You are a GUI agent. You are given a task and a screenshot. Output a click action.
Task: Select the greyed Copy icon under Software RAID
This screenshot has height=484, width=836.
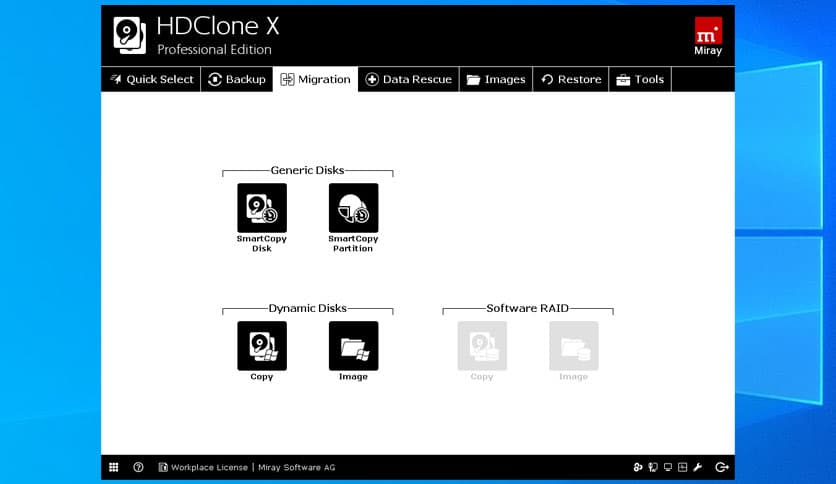pyautogui.click(x=482, y=345)
